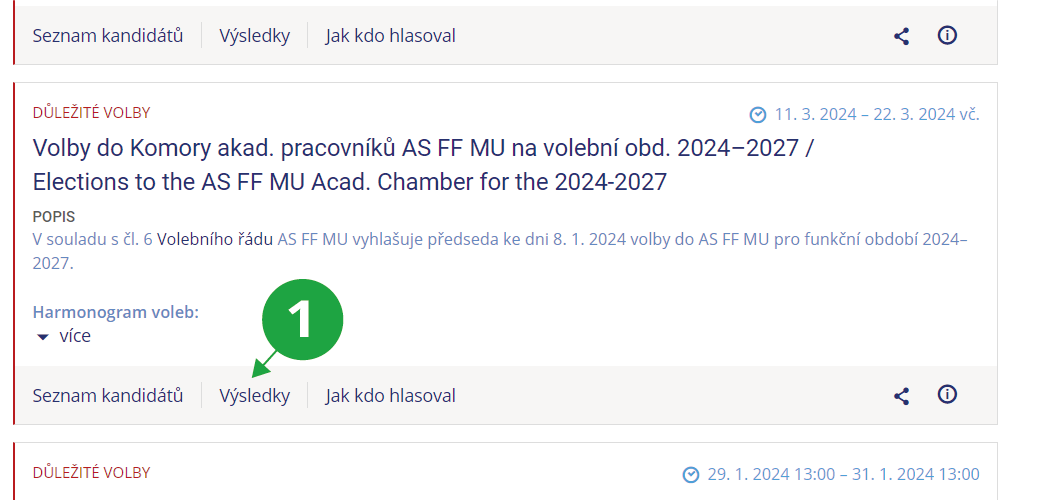The height and width of the screenshot is (501, 1037).
Task: Click DŮLEŽITÉ VOLBY label above Komory title
Action: pyautogui.click(x=92, y=113)
